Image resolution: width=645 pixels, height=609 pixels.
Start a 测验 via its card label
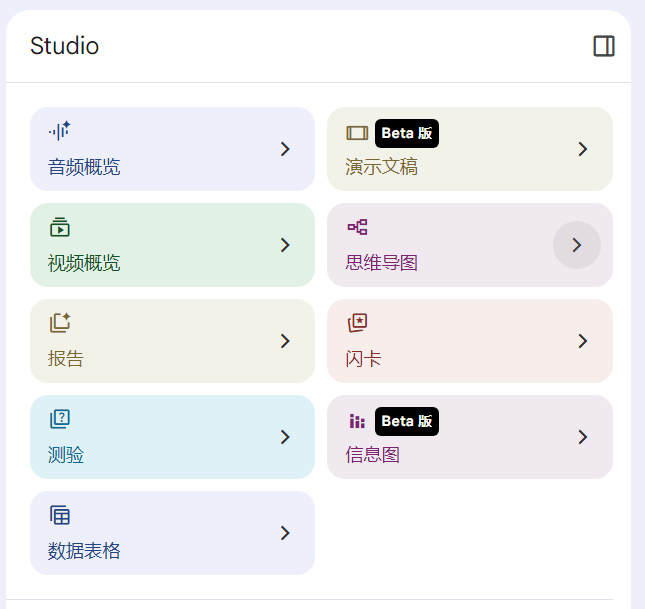click(x=66, y=455)
